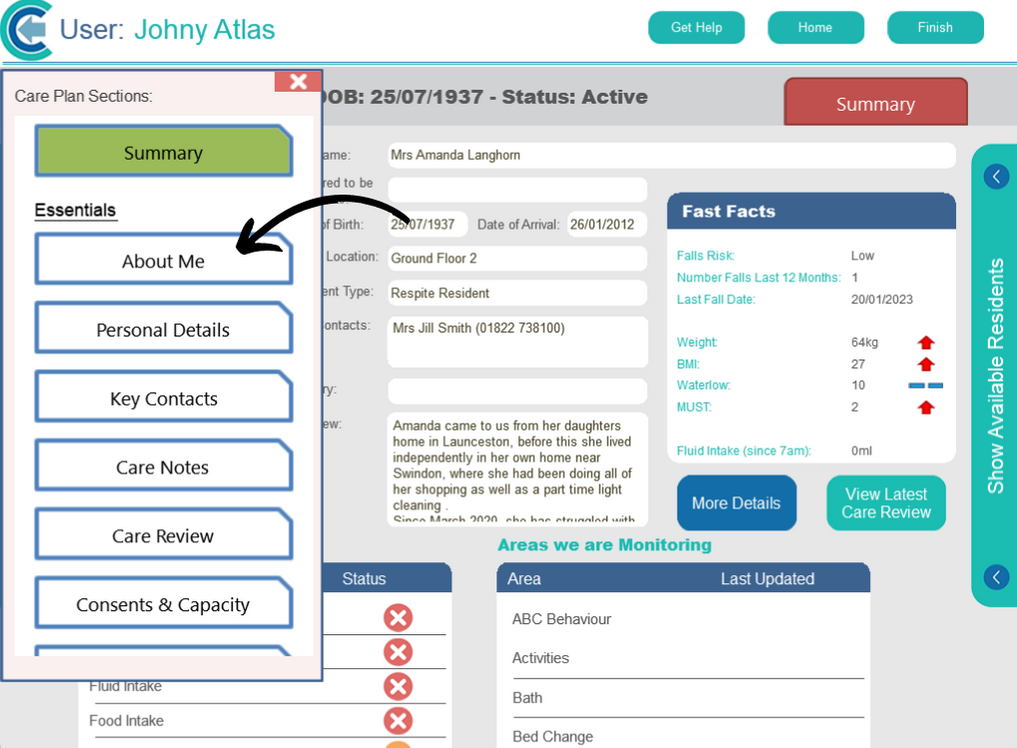1017x748 pixels.
Task: Open the Personal Details section
Action: 163,330
